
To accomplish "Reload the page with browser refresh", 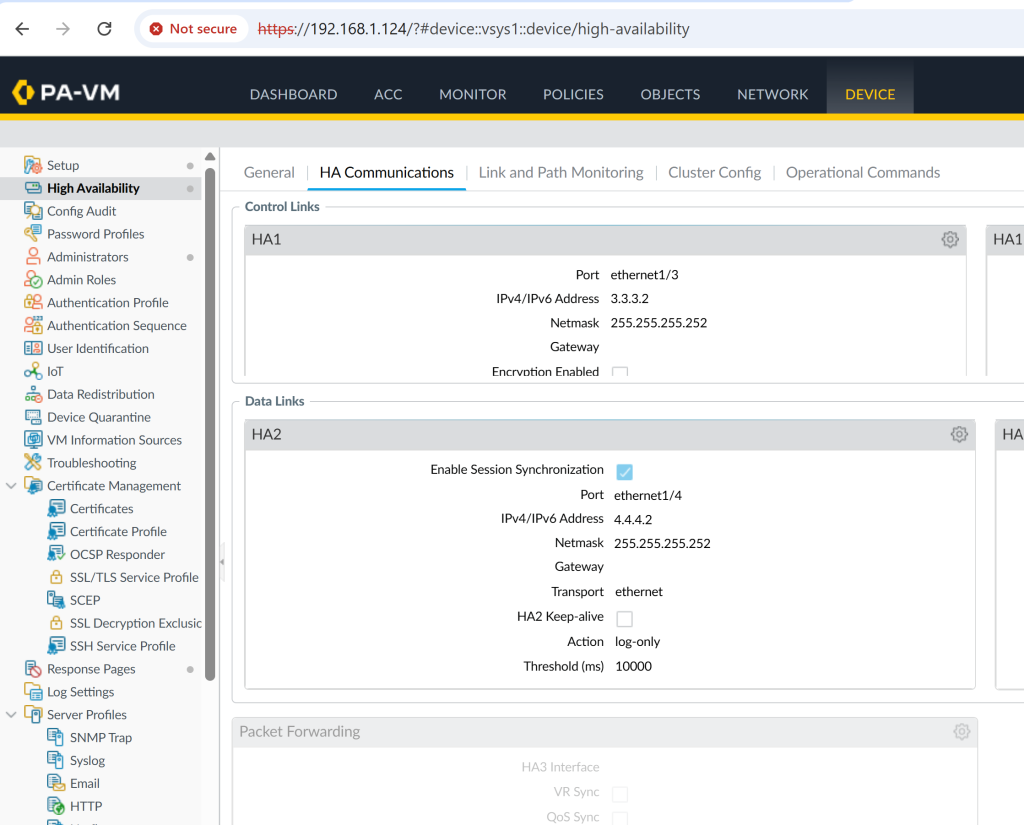I will point(104,29).
